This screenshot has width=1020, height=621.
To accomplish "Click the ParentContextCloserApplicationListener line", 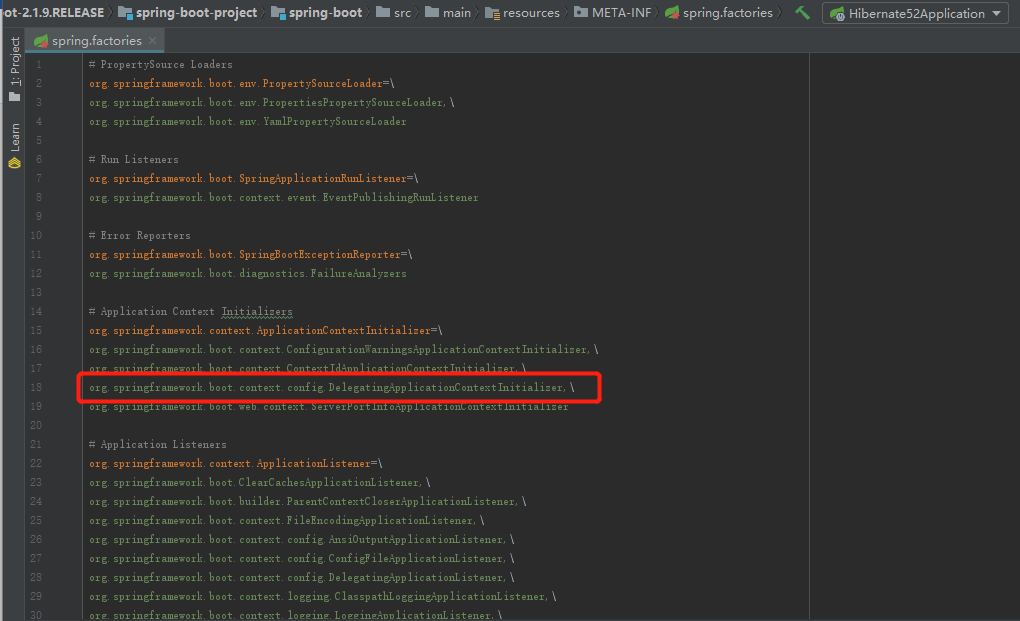I will click(308, 501).
